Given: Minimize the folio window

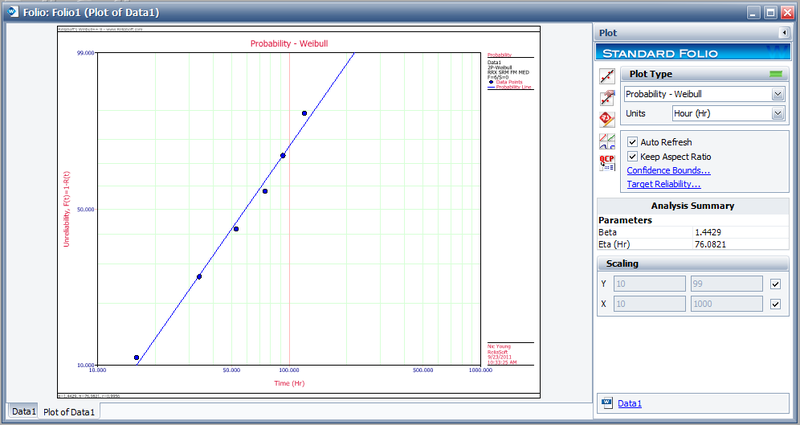Looking at the screenshot, I should tap(755, 12).
